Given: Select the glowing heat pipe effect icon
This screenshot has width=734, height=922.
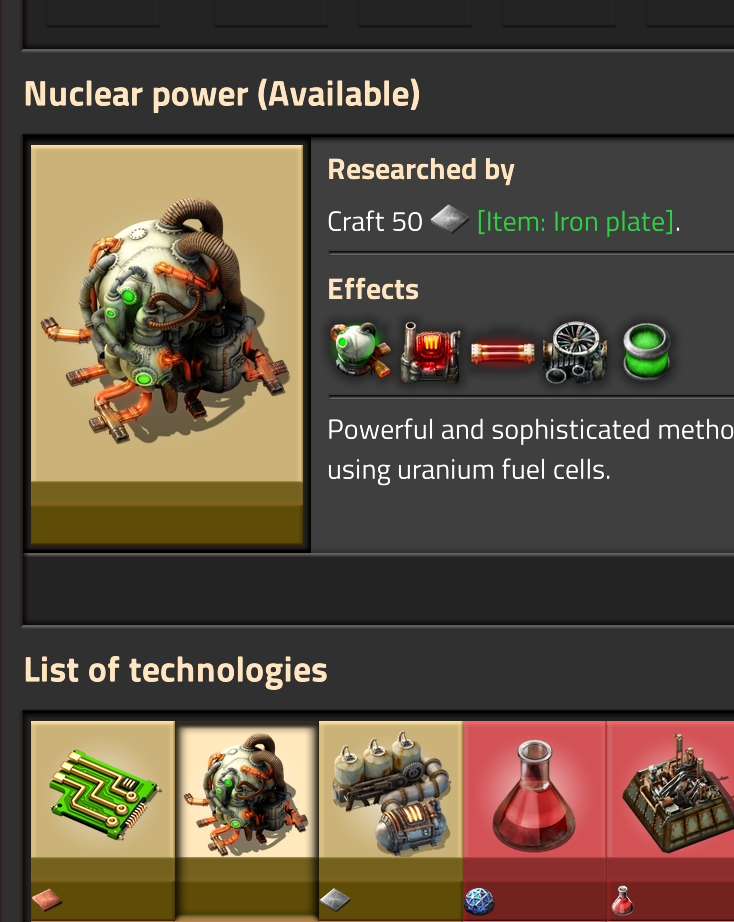Looking at the screenshot, I should [503, 353].
